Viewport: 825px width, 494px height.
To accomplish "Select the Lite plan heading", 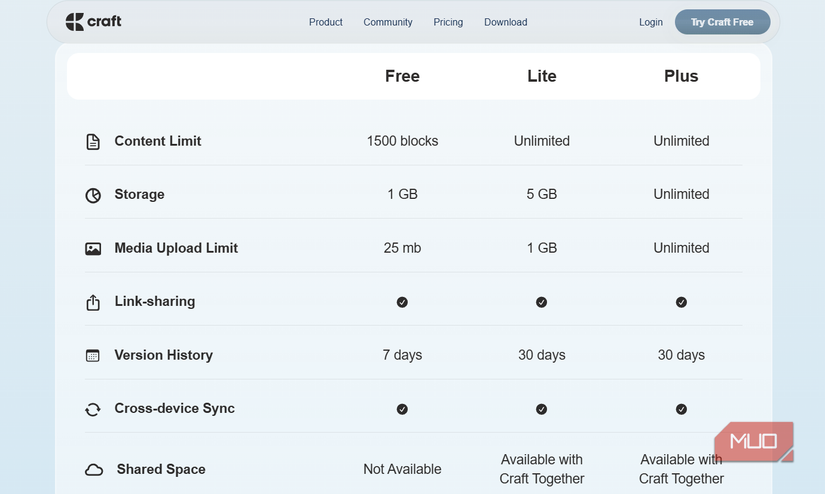I will click(541, 76).
